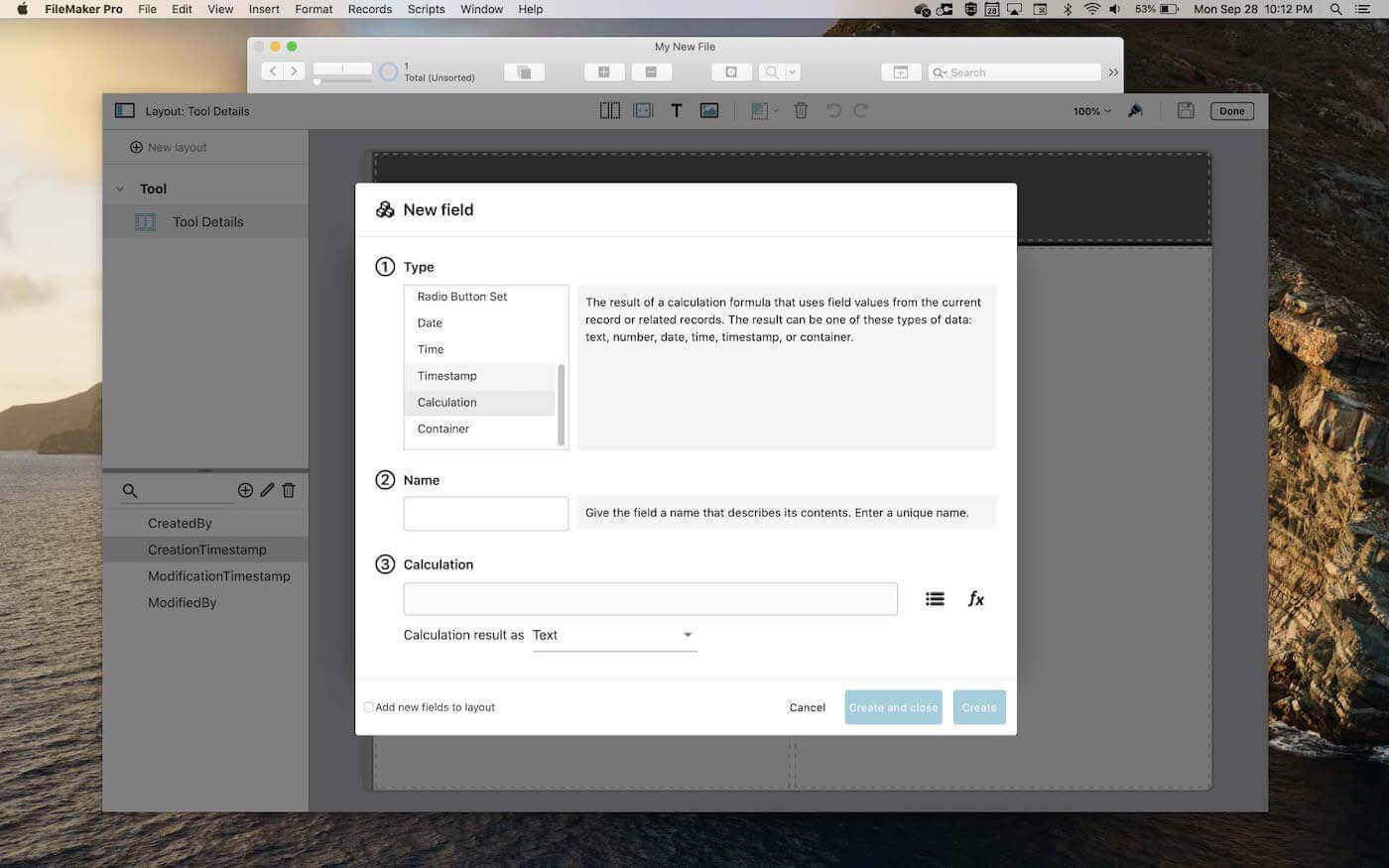Select the text tool T icon

point(677,111)
